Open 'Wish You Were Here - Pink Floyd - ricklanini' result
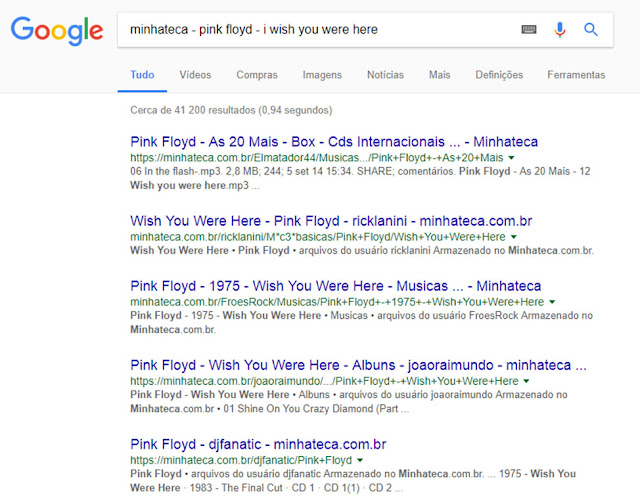 [331, 221]
